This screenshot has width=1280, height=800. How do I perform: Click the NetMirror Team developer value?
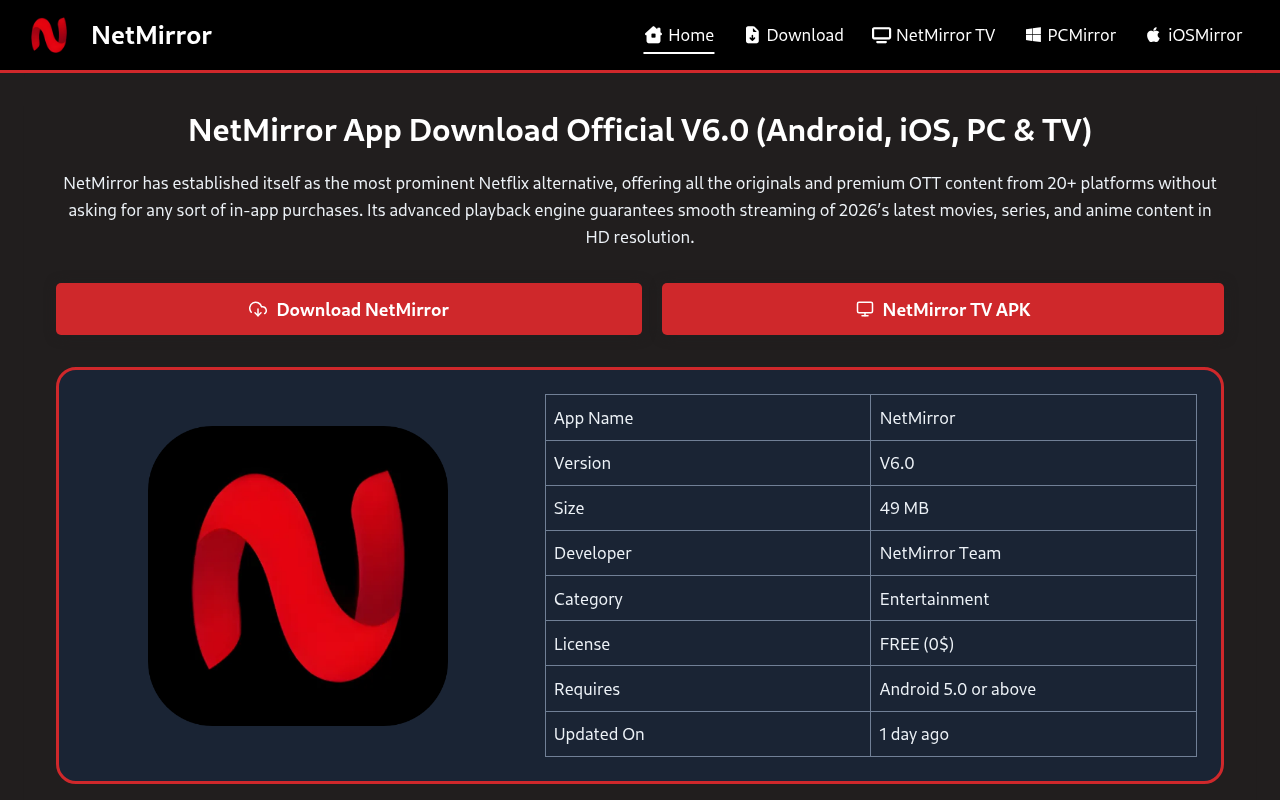pyautogui.click(x=1034, y=553)
